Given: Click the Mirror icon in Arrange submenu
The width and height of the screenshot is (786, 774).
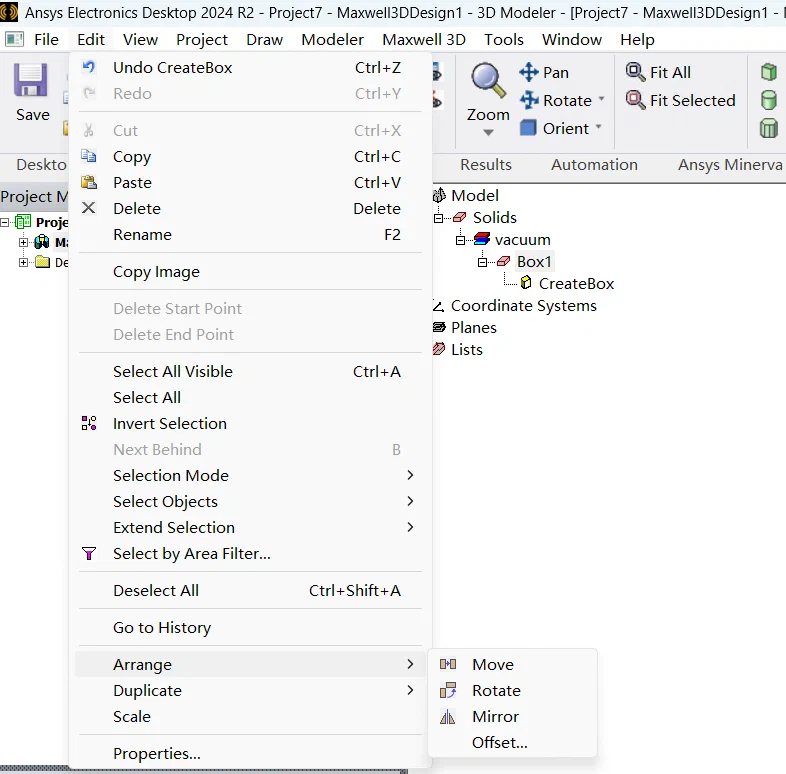Looking at the screenshot, I should pyautogui.click(x=448, y=717).
